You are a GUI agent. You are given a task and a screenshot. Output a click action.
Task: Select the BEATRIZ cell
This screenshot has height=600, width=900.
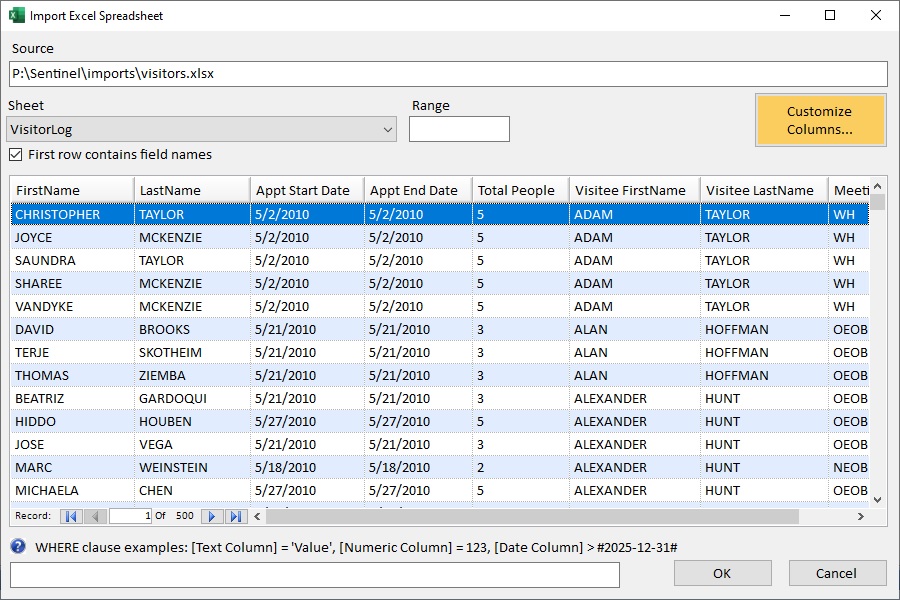click(72, 398)
